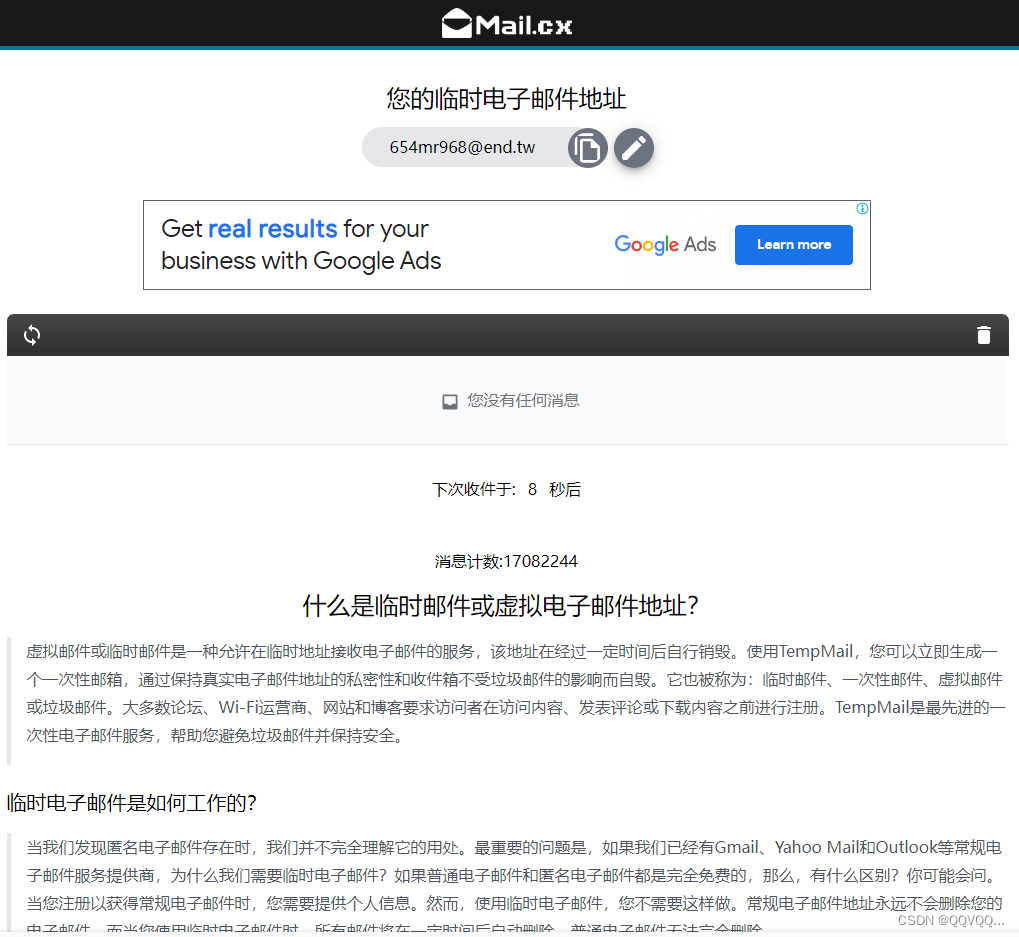
Task: Open the real results link in the ad
Action: [271, 228]
